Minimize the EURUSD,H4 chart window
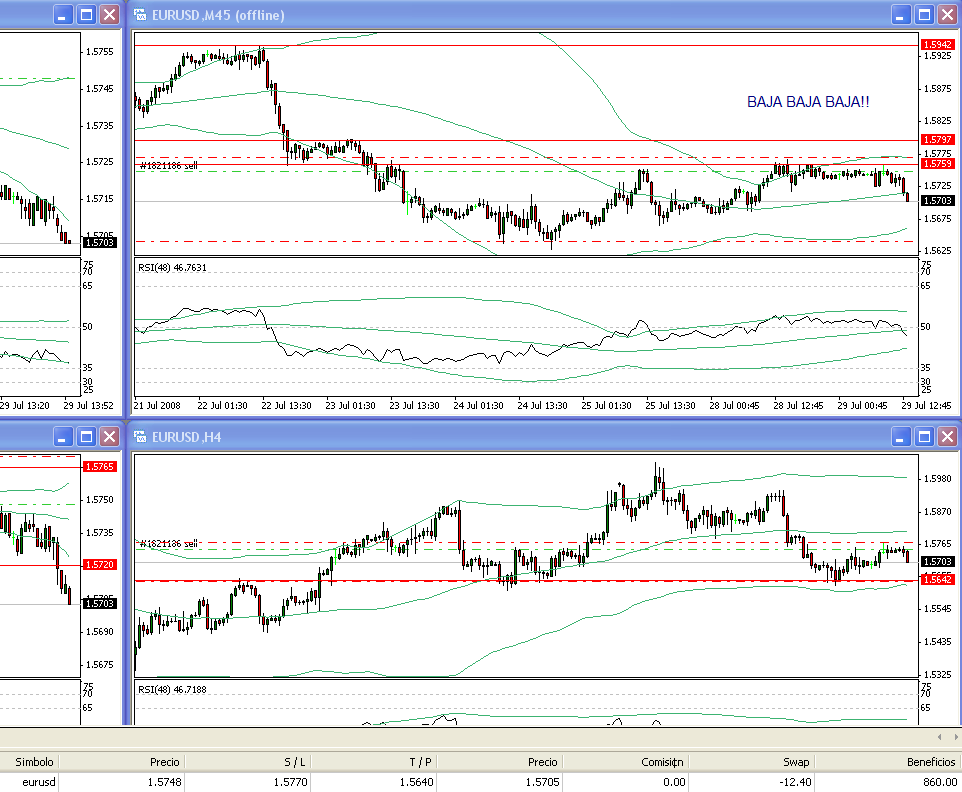 point(901,437)
